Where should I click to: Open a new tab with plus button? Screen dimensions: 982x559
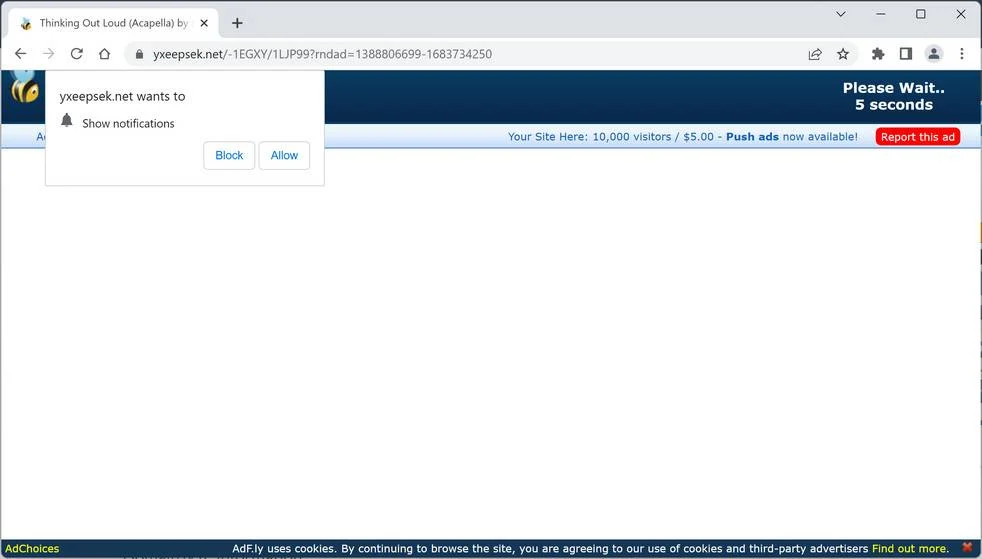point(237,23)
